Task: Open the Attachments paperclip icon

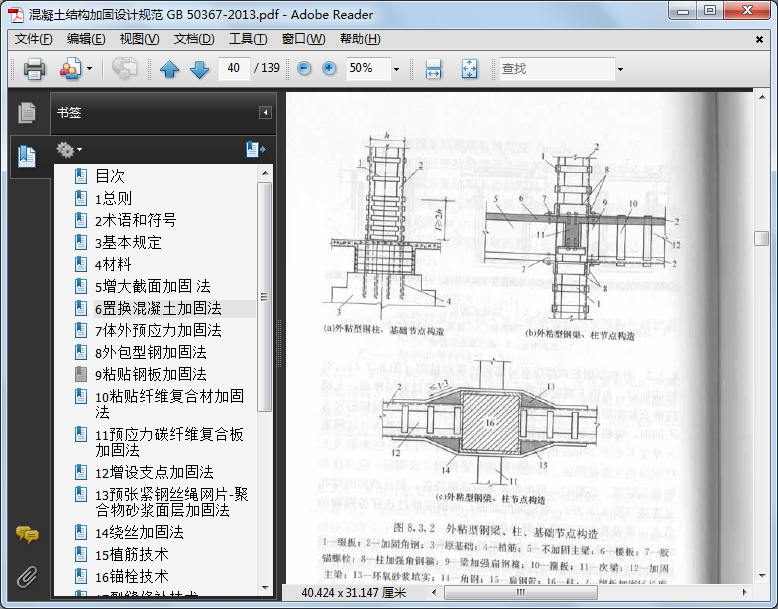Action: [x=27, y=577]
